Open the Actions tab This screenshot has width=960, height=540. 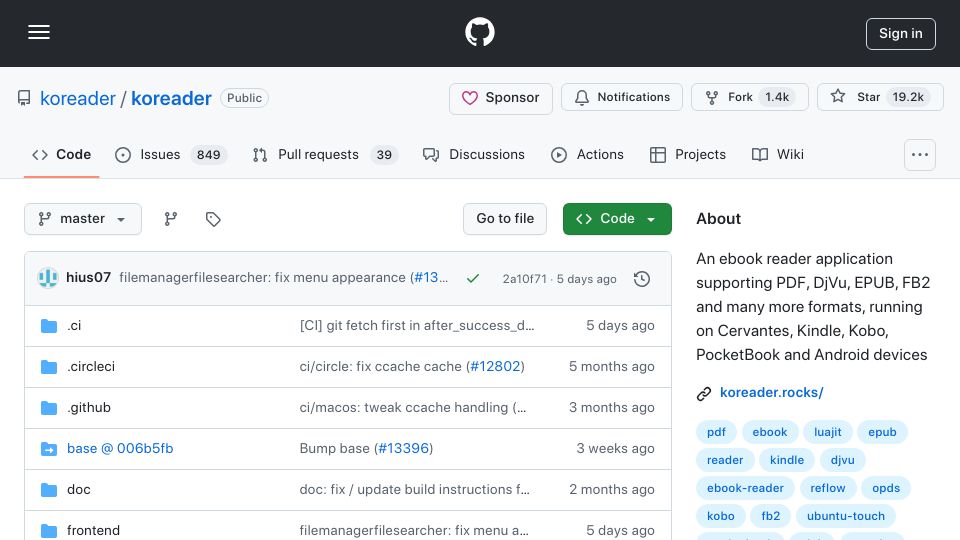[x=587, y=155]
